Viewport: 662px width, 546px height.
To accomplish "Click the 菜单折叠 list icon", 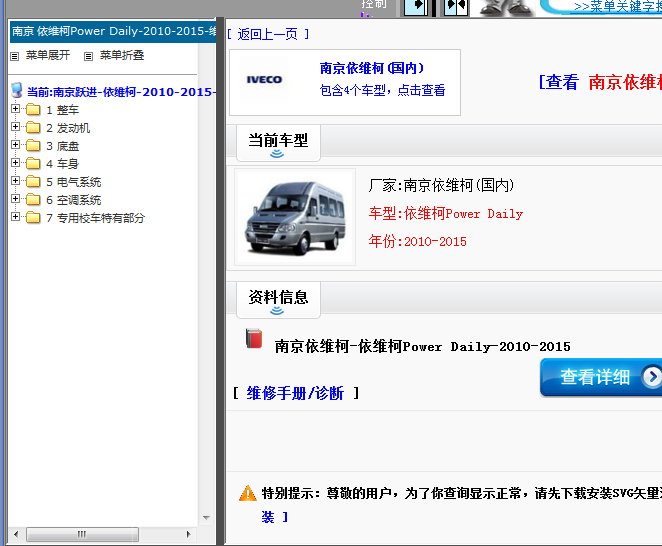I will 88,56.
